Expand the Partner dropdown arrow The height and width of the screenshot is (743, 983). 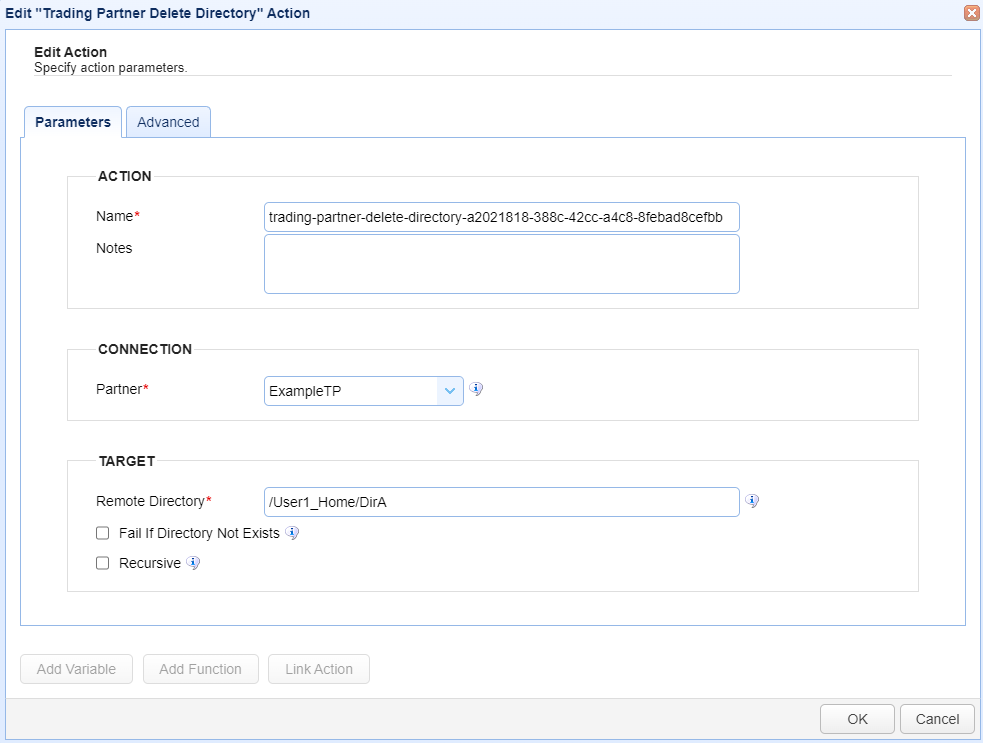[x=449, y=391]
